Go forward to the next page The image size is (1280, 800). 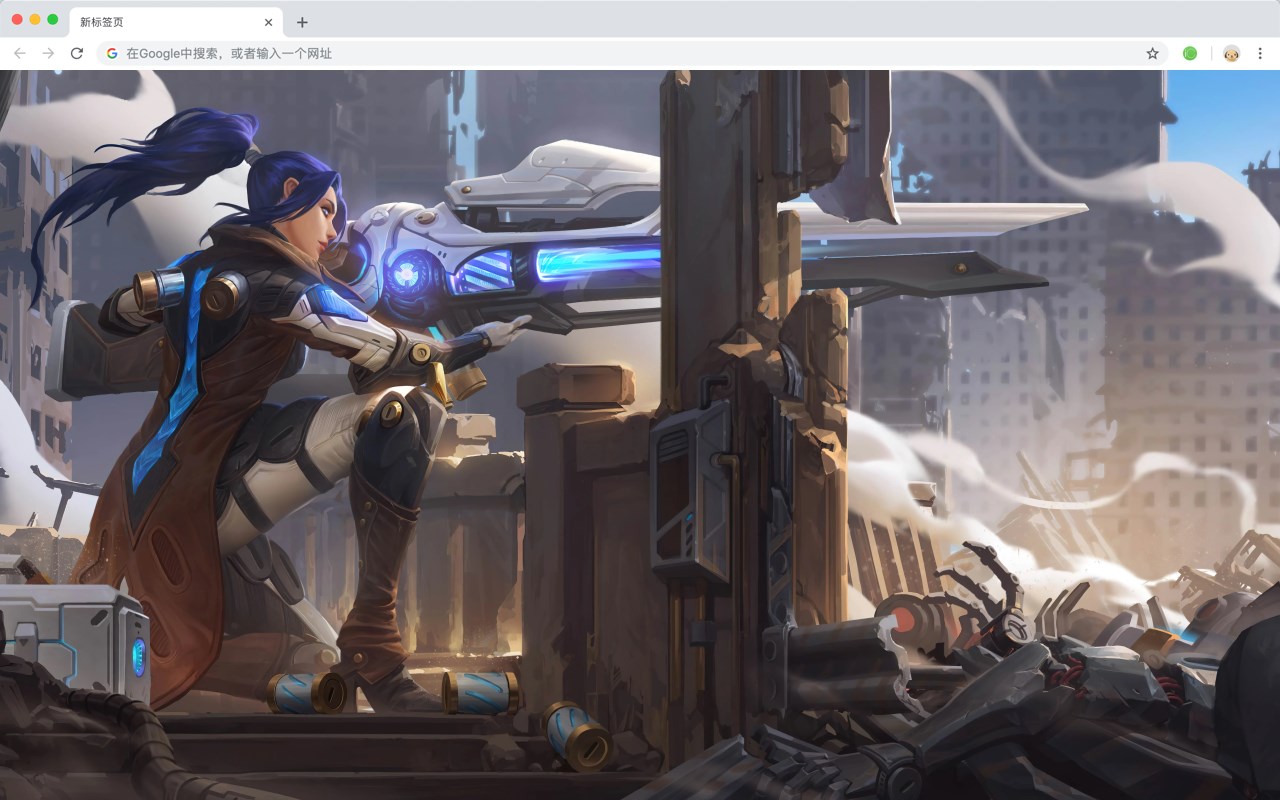48,53
